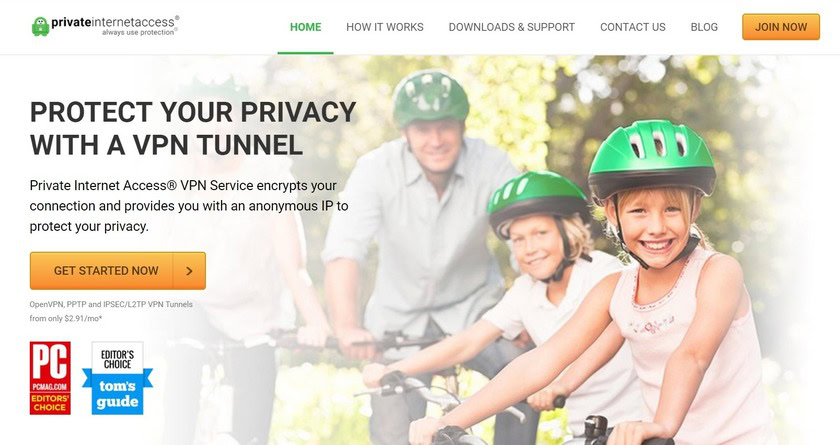Viewport: 840px width, 445px height.
Task: Click the 'from only $2.91/mo' pricing text
Action: click(66, 318)
